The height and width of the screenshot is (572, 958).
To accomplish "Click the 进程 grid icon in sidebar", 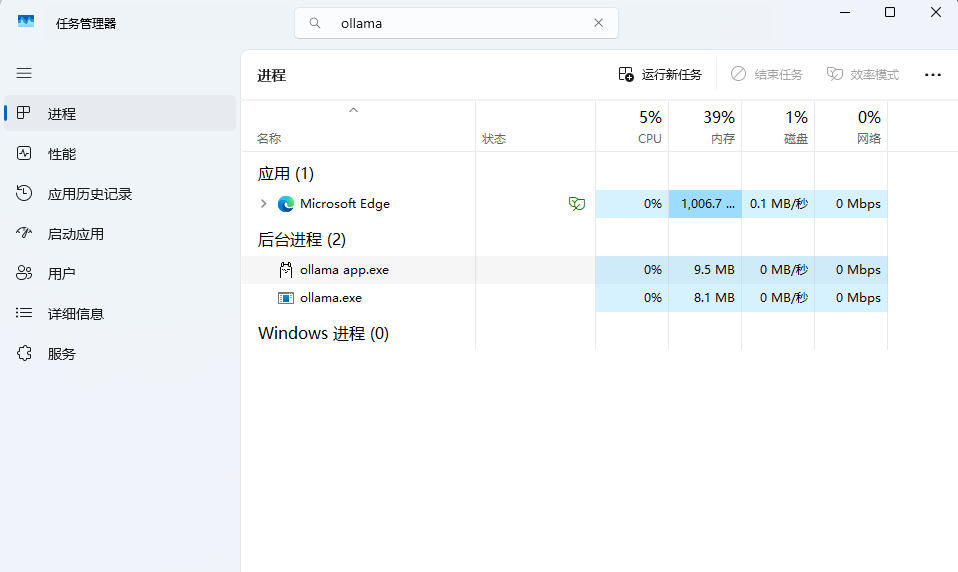I will (x=24, y=112).
